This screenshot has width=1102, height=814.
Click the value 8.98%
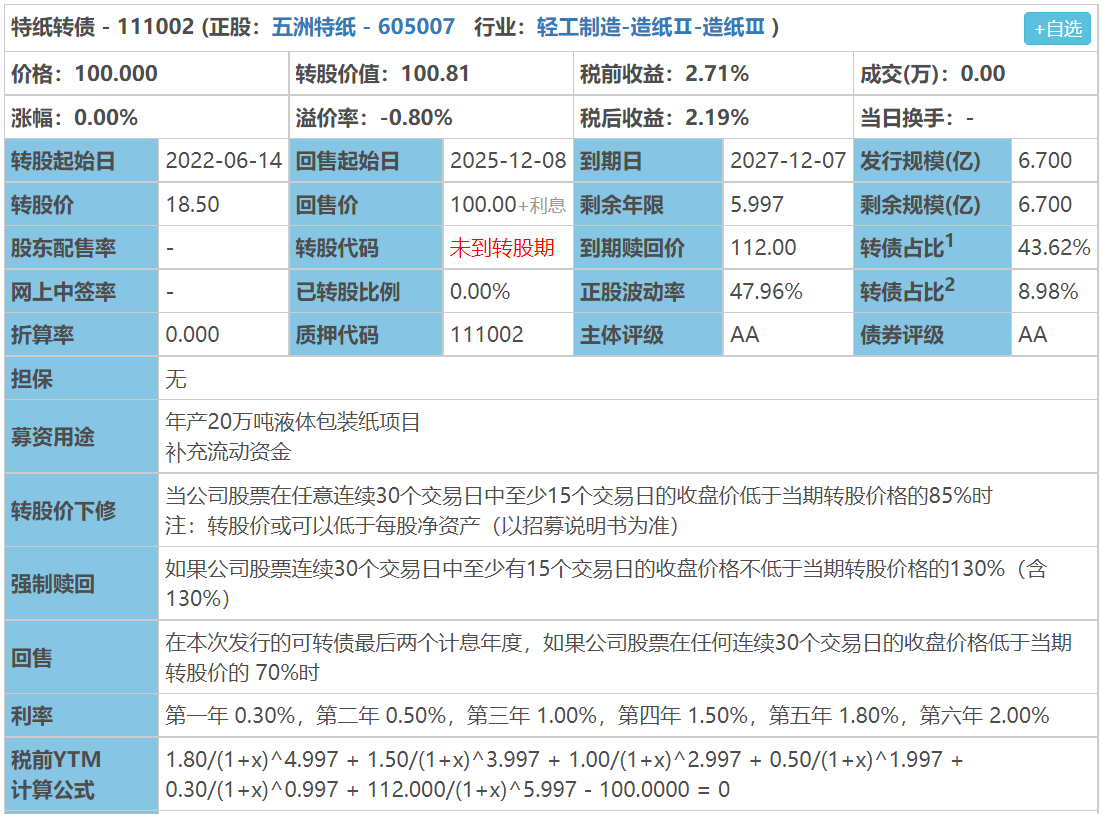pos(1048,292)
